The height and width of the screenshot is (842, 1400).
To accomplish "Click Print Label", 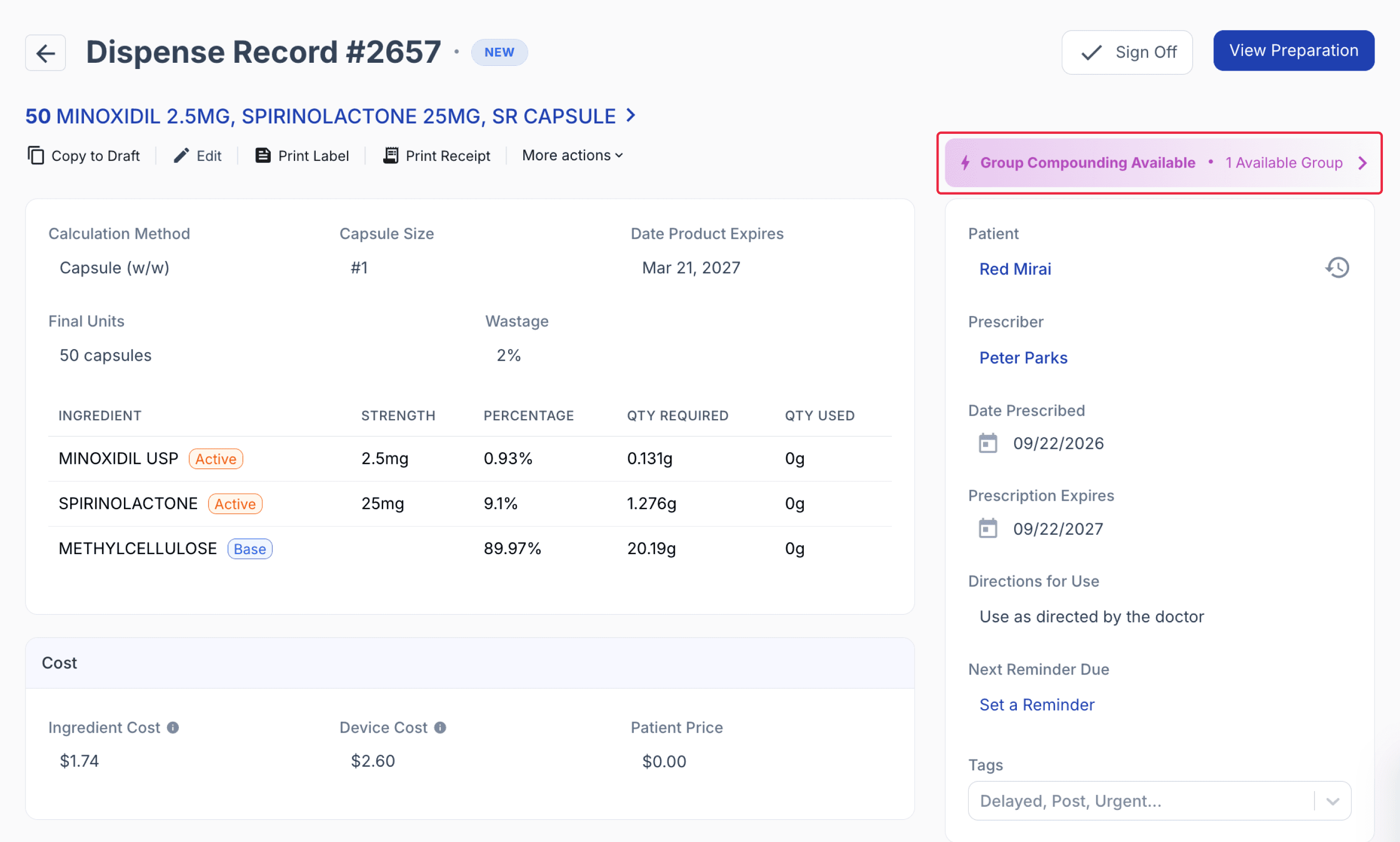I will [302, 156].
